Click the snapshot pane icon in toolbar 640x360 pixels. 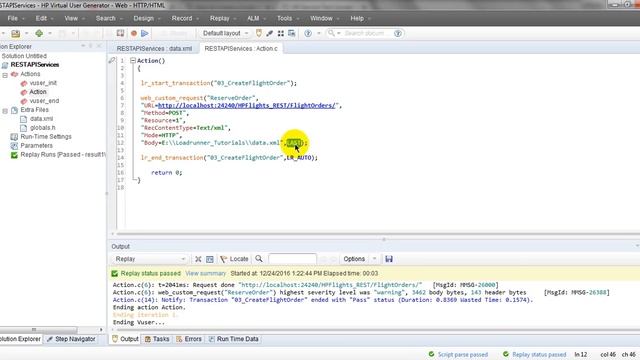tap(291, 33)
